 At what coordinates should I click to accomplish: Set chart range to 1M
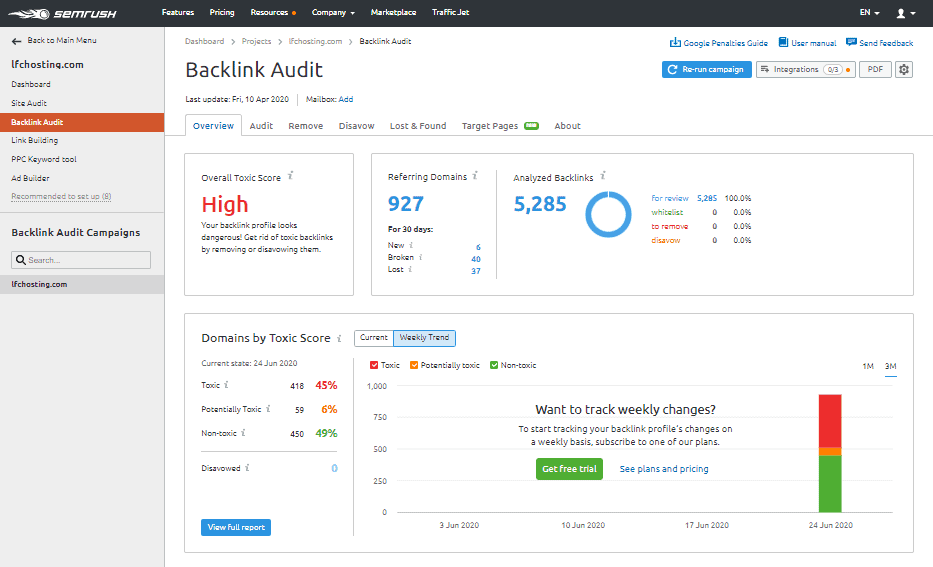(x=868, y=366)
